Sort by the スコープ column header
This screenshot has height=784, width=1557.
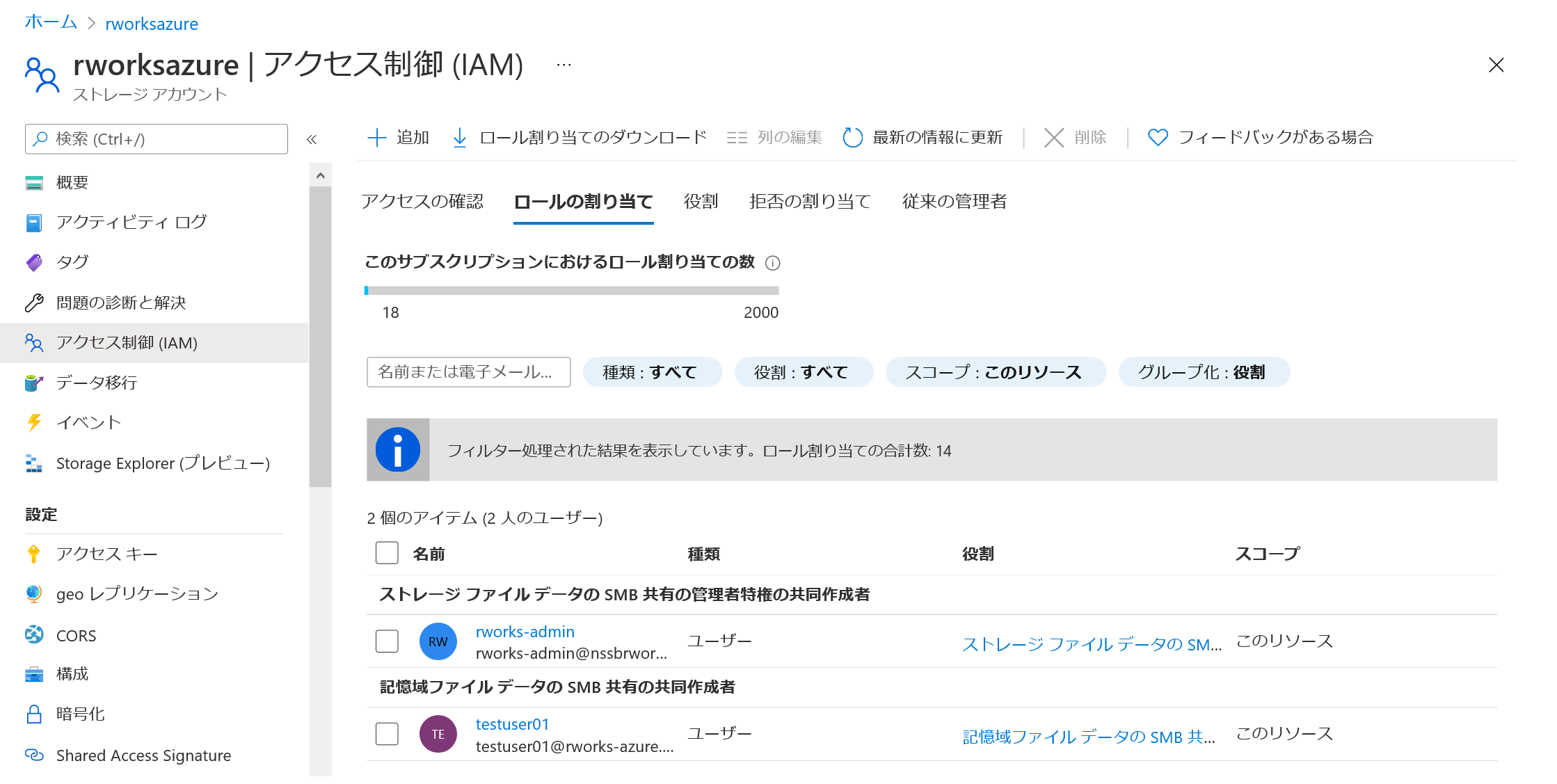(x=1268, y=554)
